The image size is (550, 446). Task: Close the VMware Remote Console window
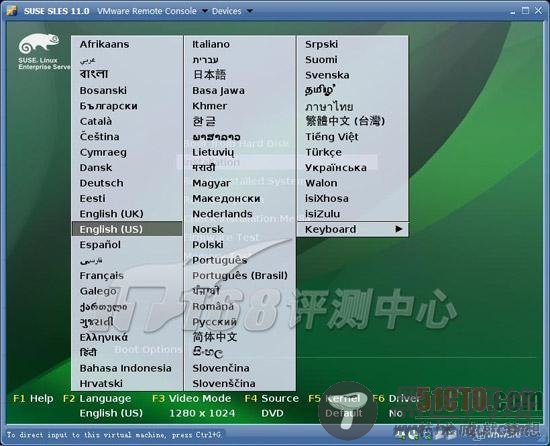click(x=538, y=11)
